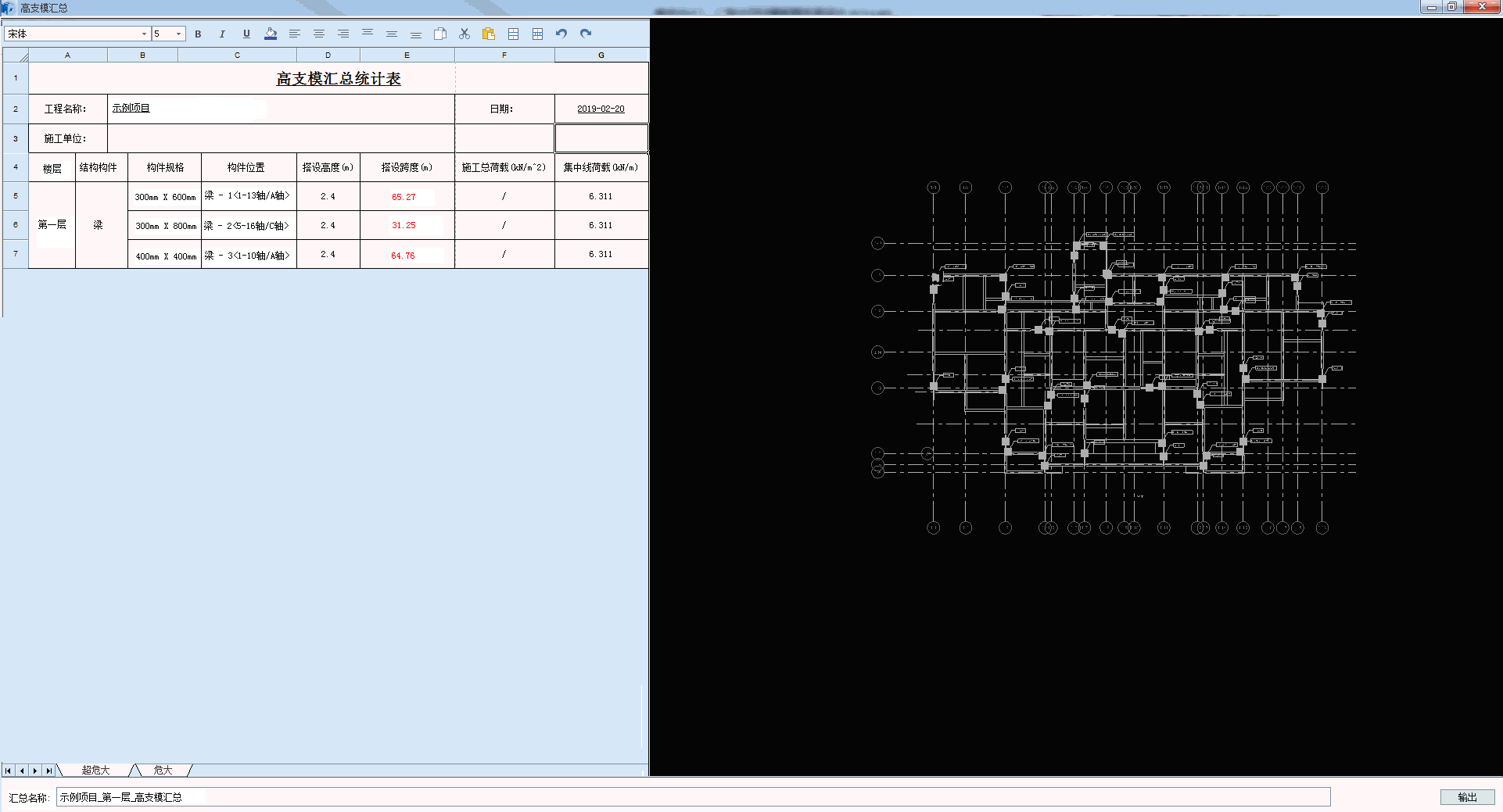This screenshot has height=812, width=1503.
Task: Open the fill color bucket tool
Action: 271,34
